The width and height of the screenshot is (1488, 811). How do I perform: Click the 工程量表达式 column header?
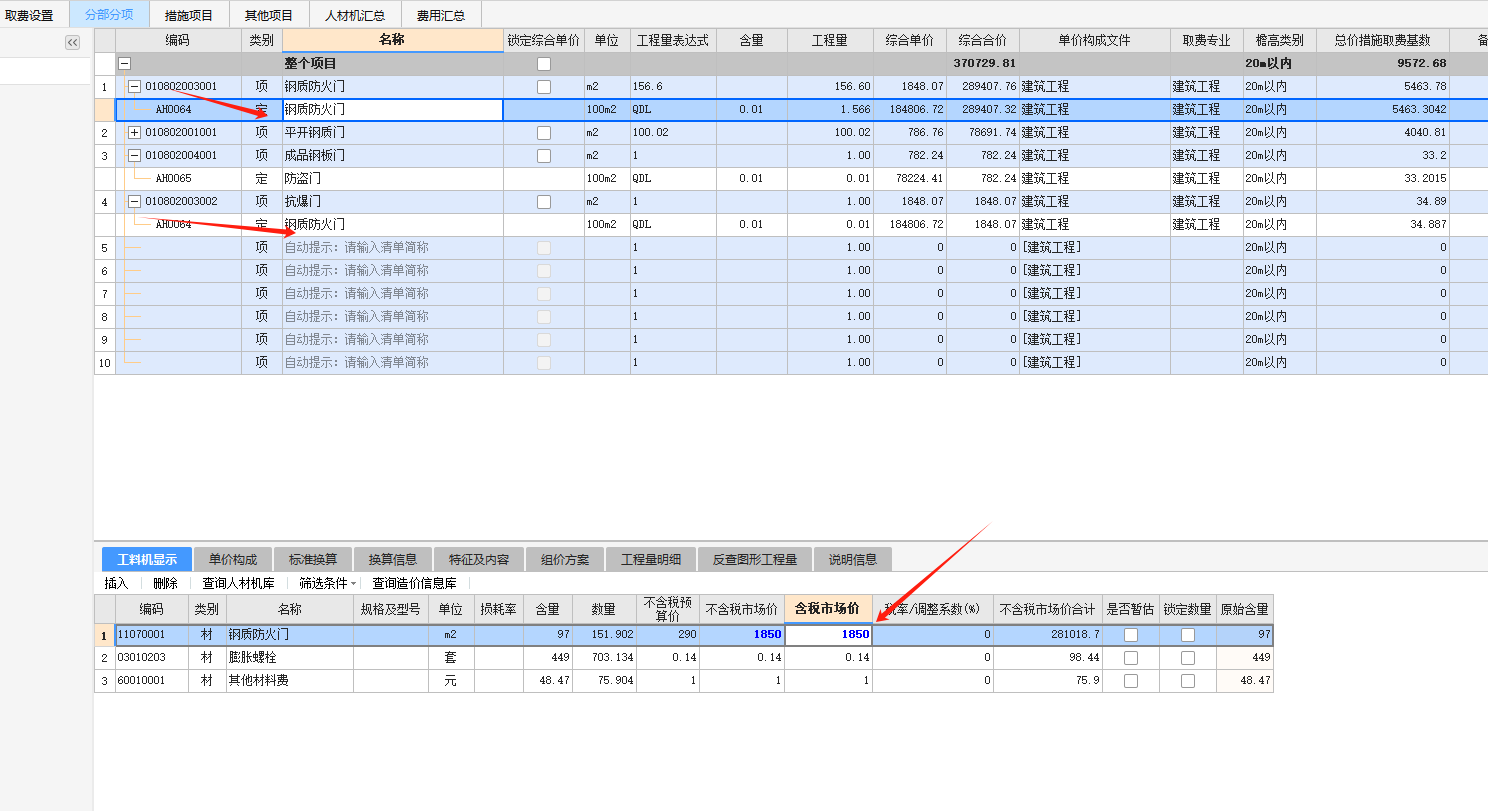(x=672, y=41)
